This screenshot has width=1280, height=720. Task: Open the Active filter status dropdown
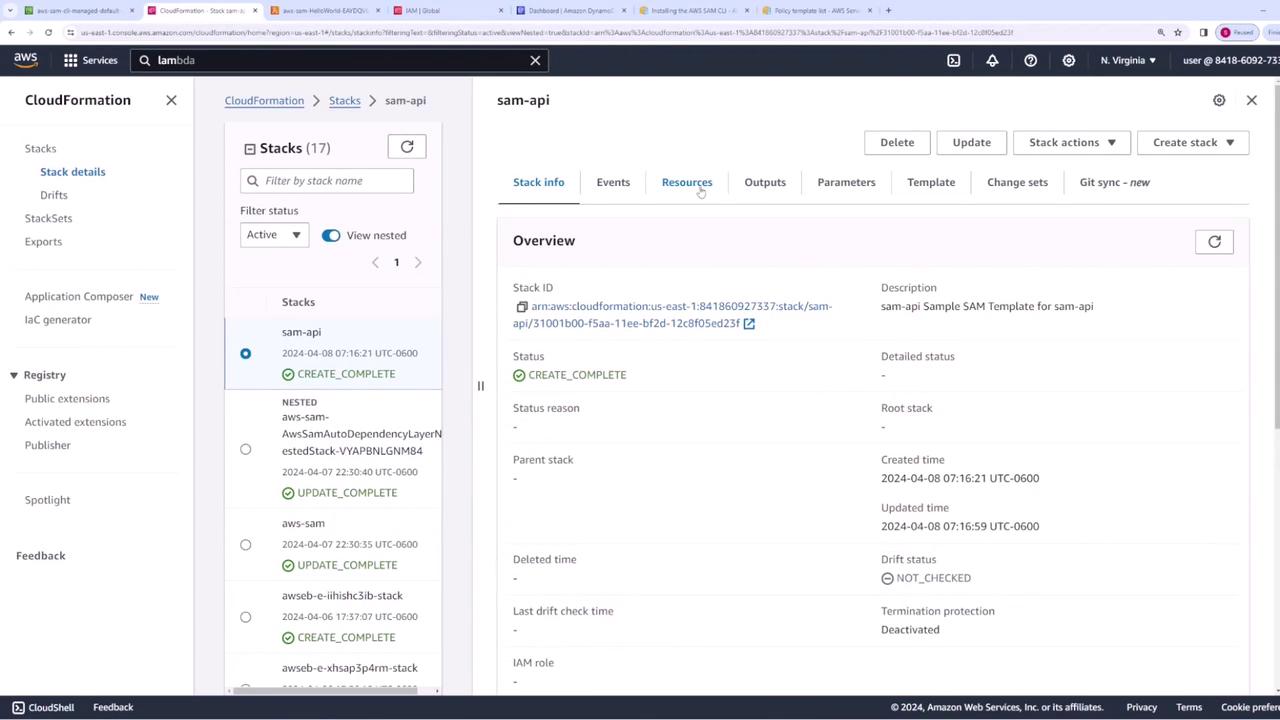pyautogui.click(x=274, y=235)
